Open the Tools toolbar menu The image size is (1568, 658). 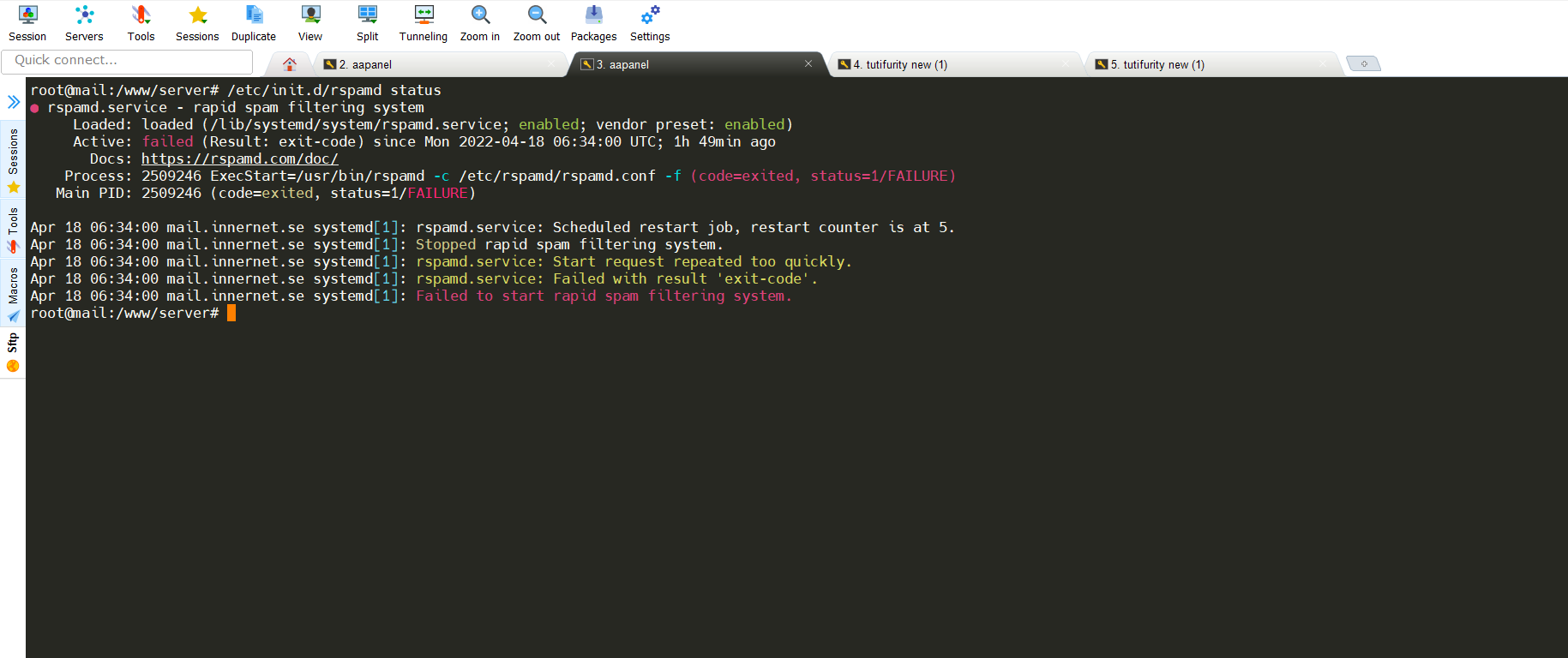(x=141, y=23)
